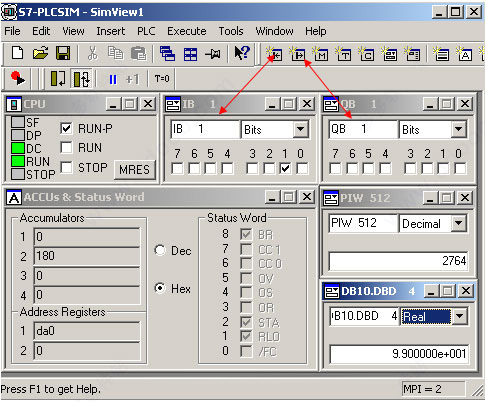Select the Dec radio button
The image size is (485, 402).
[x=160, y=250]
